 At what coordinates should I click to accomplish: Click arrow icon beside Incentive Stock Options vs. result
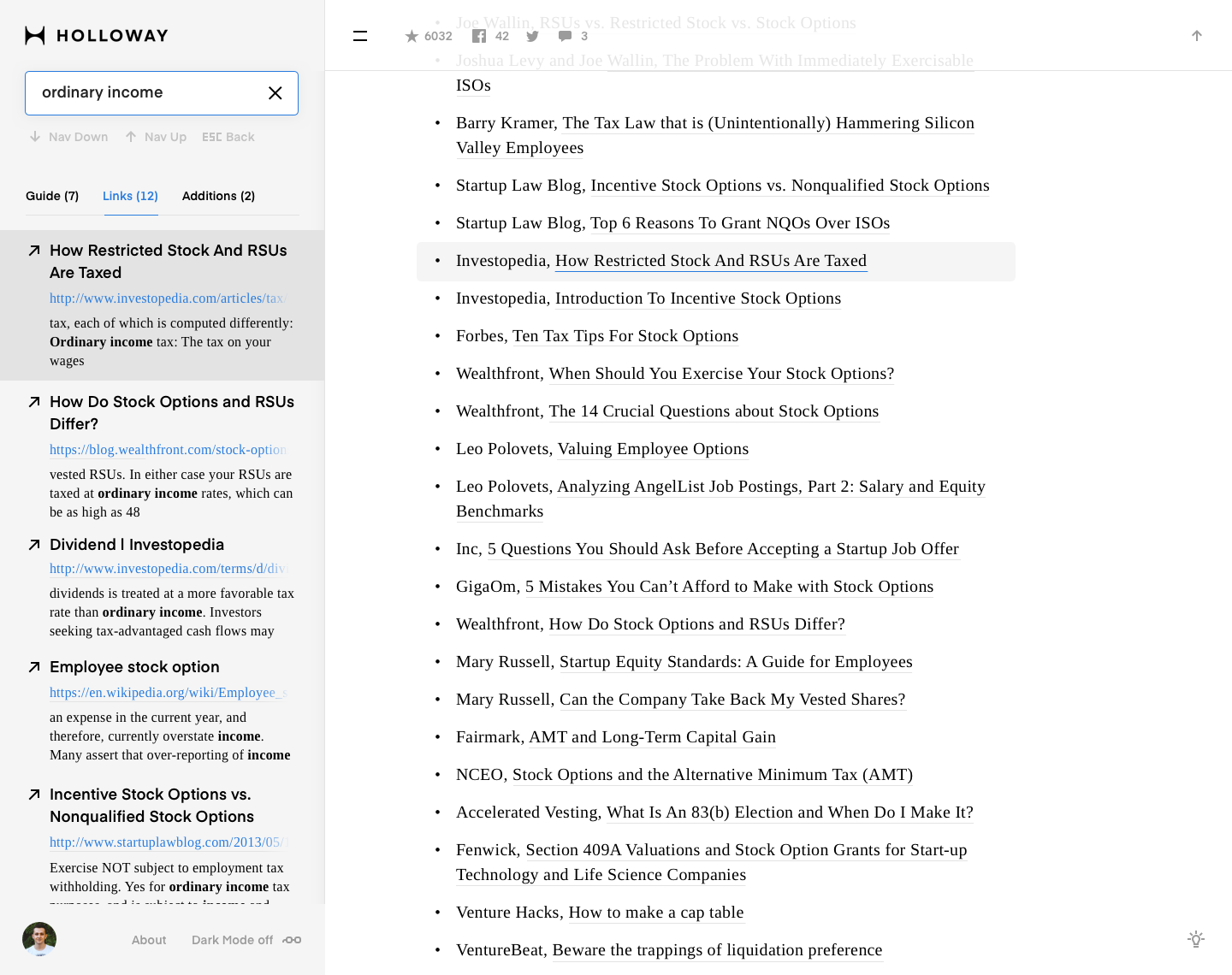(34, 795)
